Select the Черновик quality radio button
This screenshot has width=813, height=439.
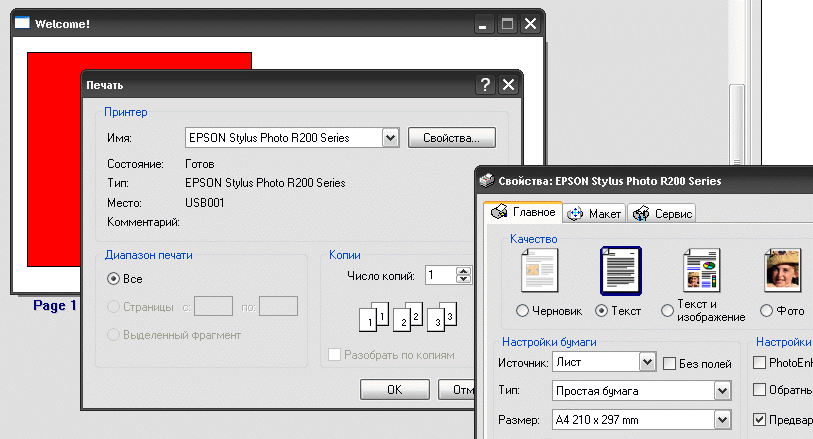(522, 311)
